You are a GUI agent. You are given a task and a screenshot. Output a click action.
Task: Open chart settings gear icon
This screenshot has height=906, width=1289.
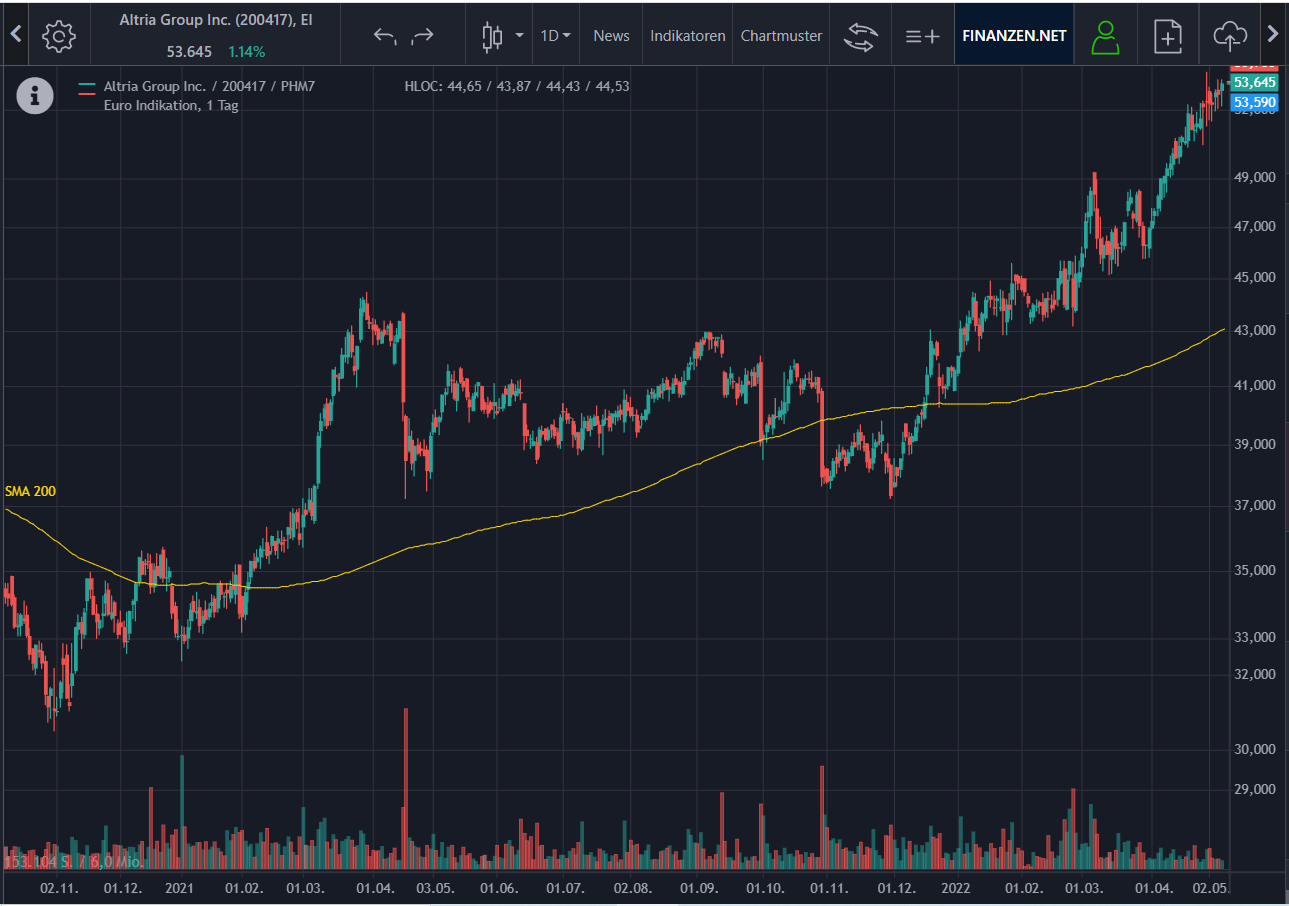coord(59,35)
